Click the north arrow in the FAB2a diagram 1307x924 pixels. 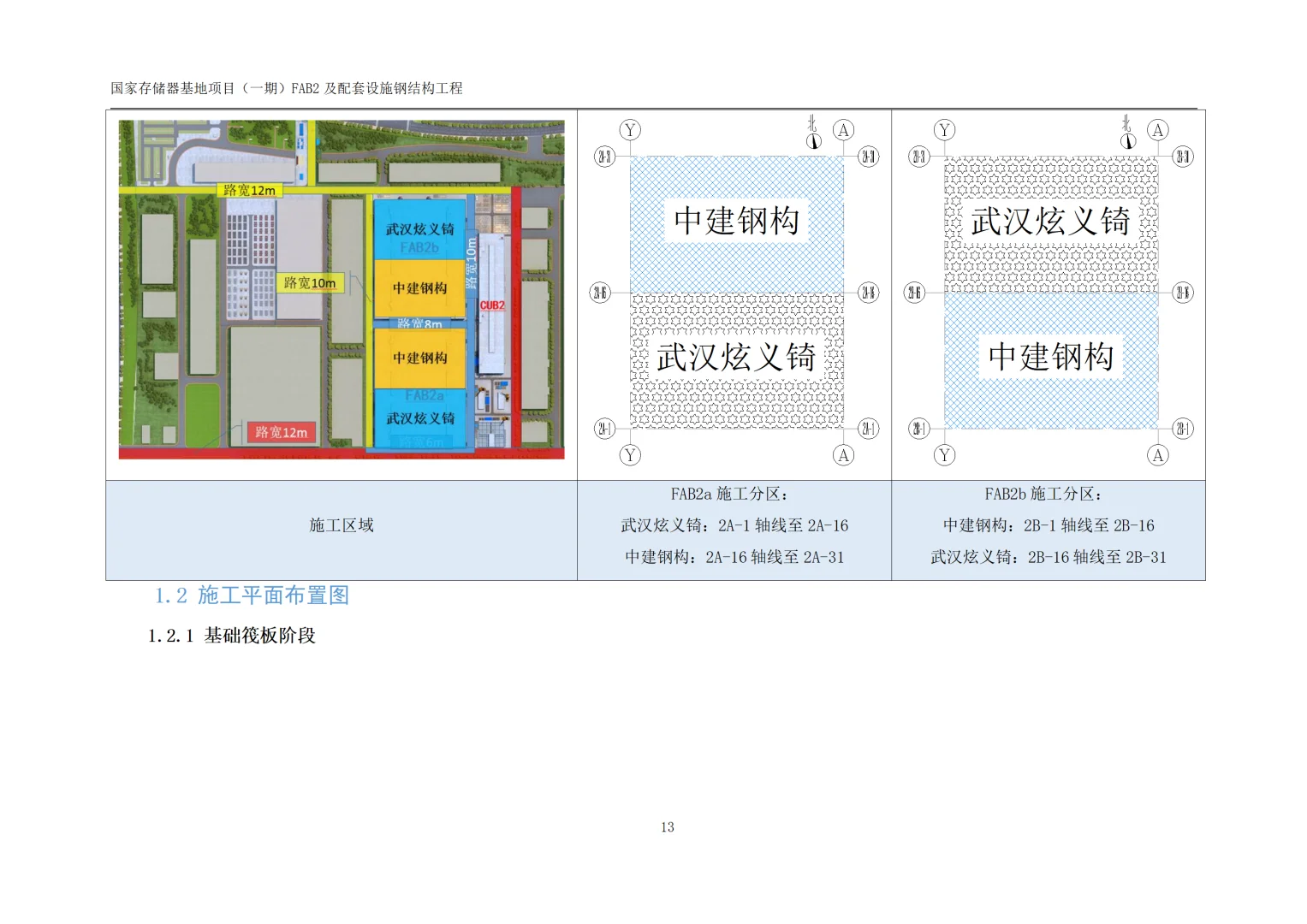813,133
